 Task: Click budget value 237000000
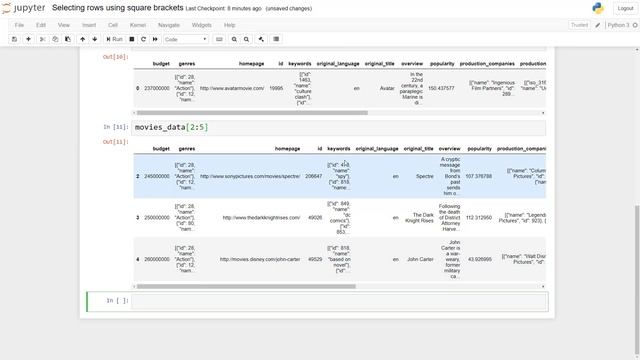tap(157, 88)
